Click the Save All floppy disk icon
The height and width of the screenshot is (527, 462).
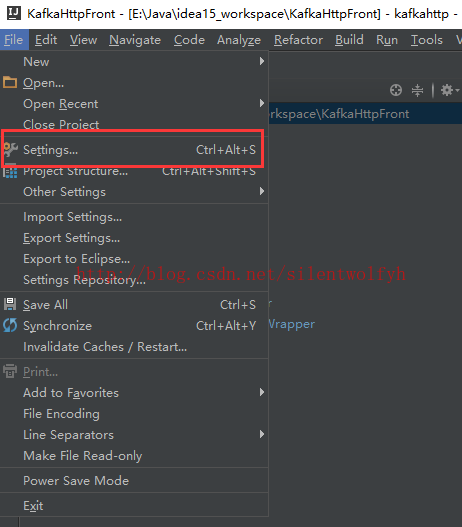tap(10, 304)
